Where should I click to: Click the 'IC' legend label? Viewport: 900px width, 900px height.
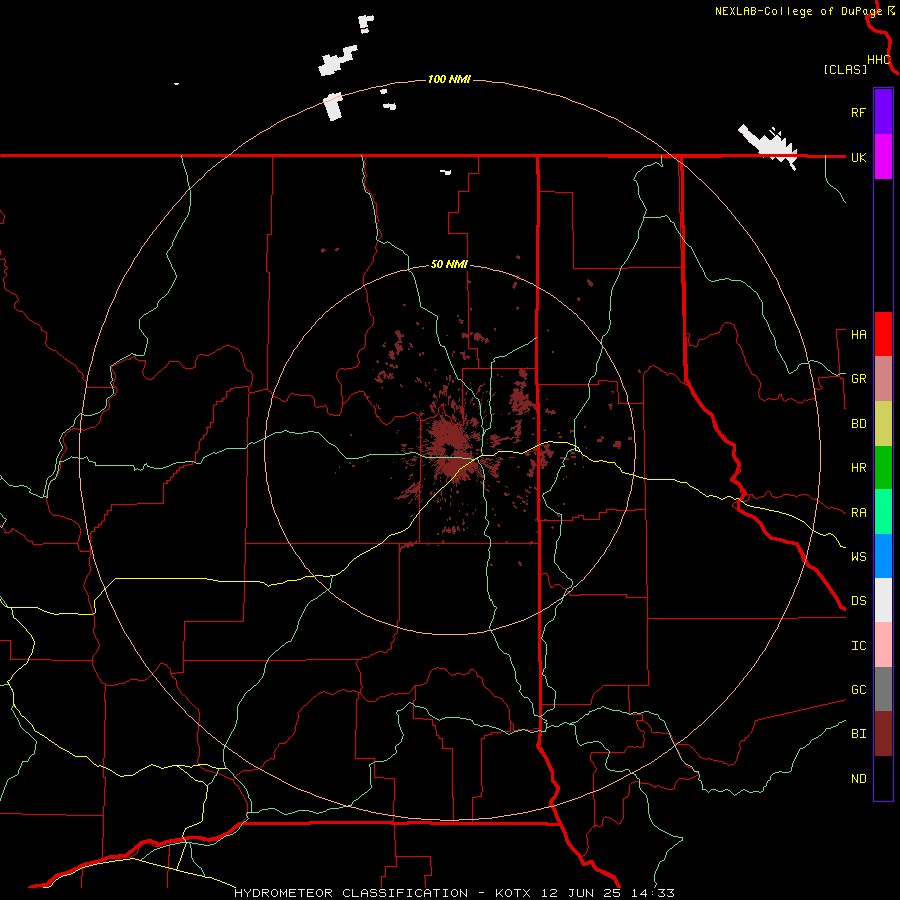858,646
